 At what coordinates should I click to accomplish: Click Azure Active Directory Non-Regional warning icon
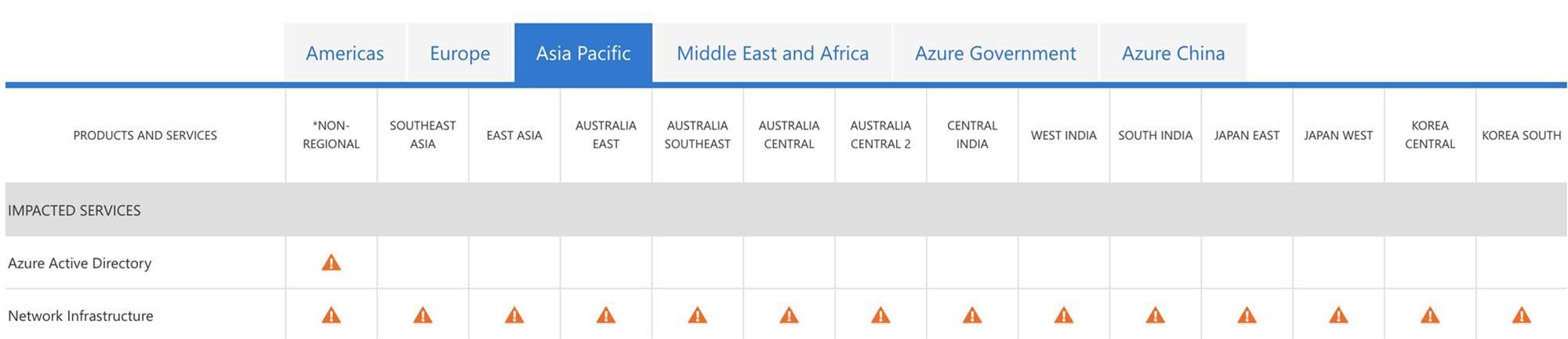[331, 263]
